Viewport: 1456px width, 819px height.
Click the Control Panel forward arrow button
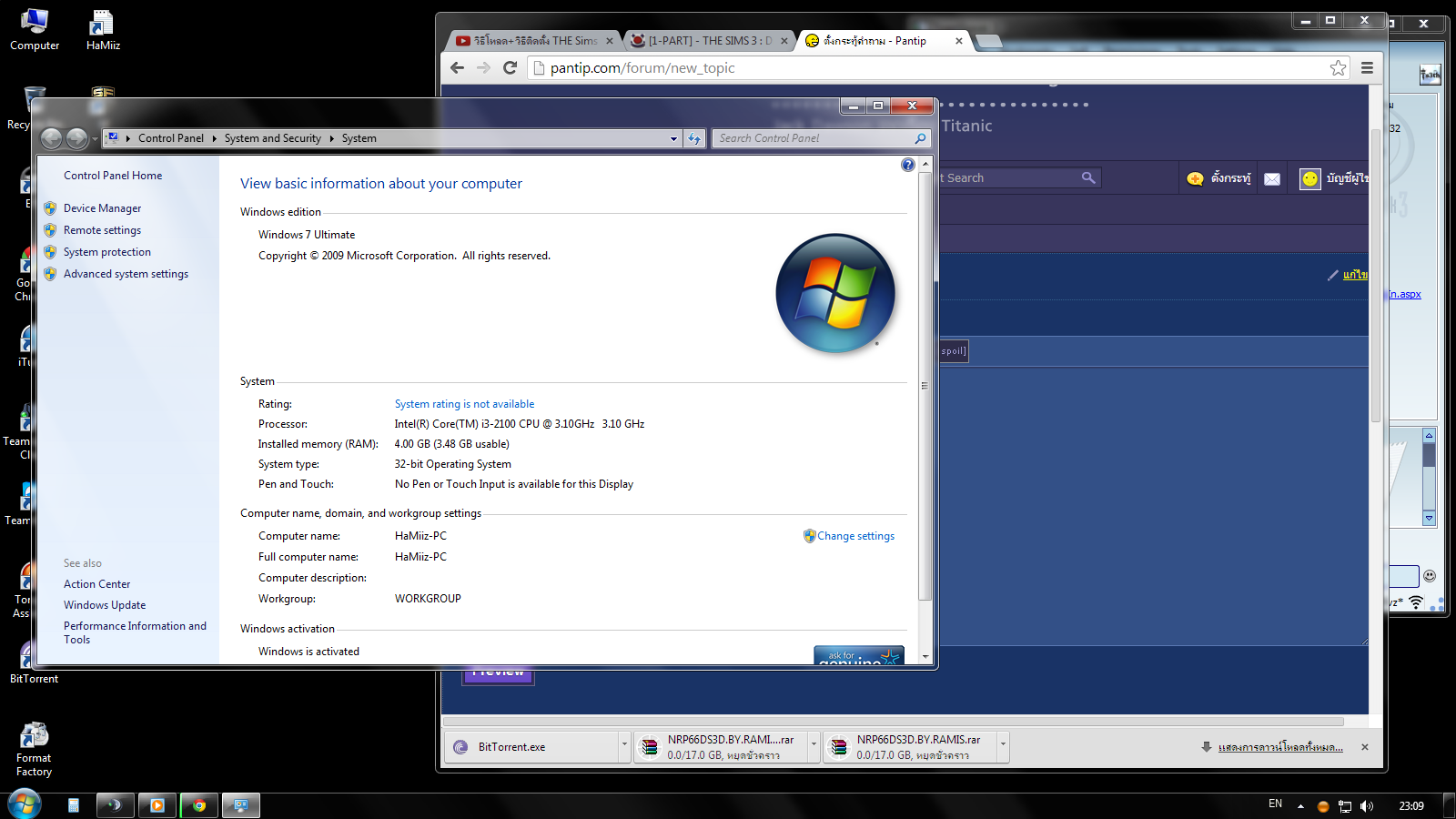[76, 138]
